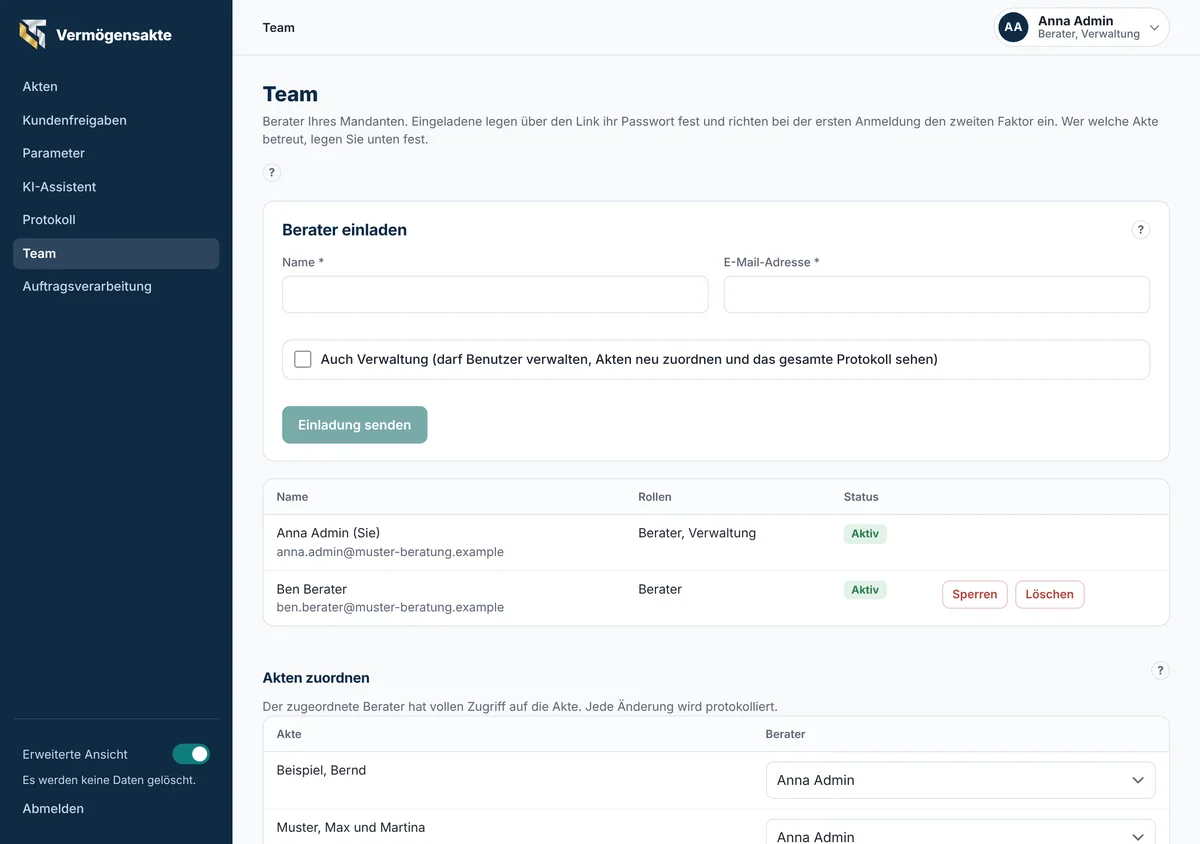Select Team in the sidebar
The width and height of the screenshot is (1200, 844).
(116, 253)
